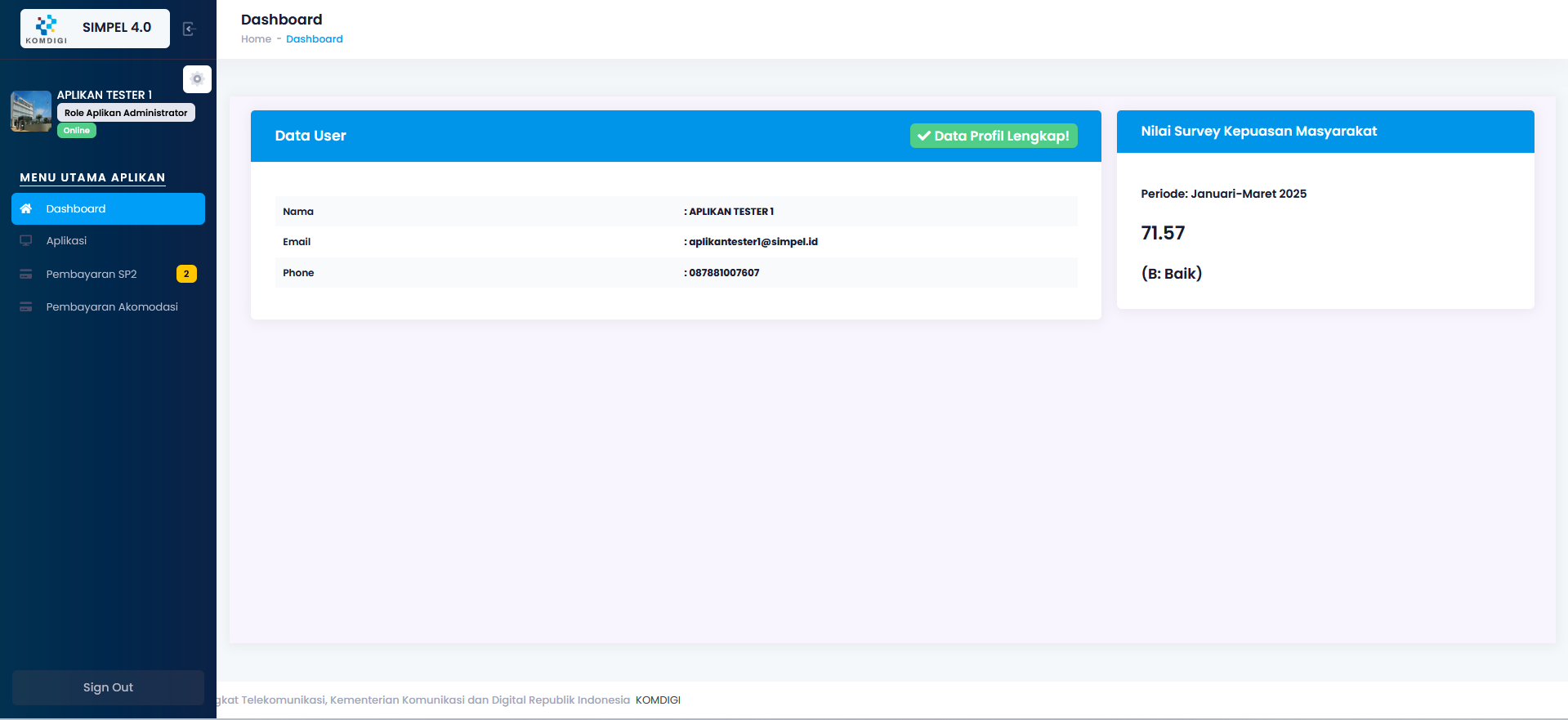This screenshot has height=720, width=1568.
Task: Click the green Online status badge
Action: [x=77, y=131]
